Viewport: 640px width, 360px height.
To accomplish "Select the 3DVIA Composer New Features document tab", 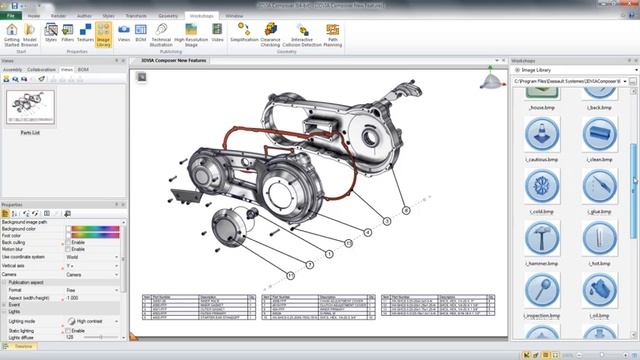I will [x=173, y=60].
